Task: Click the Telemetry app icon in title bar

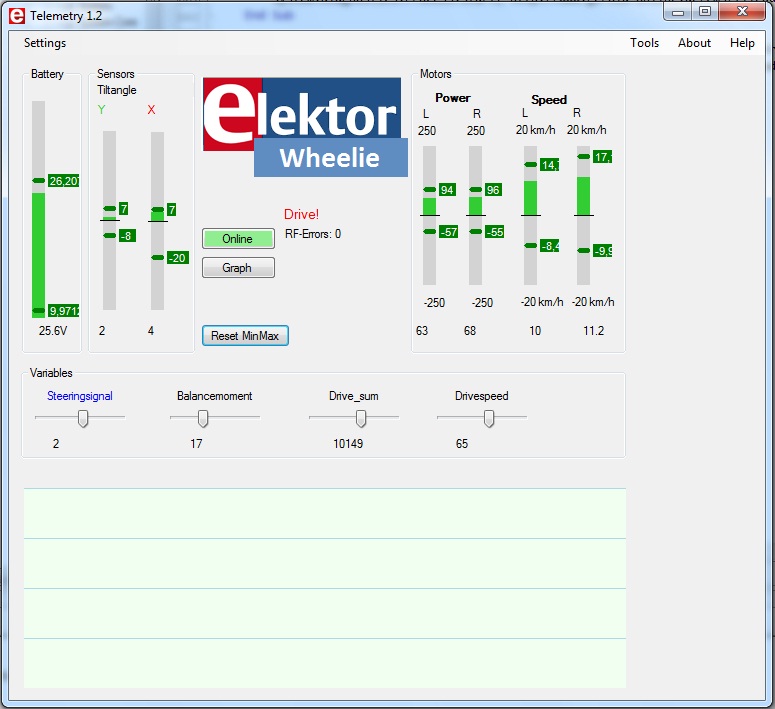Action: pos(16,15)
